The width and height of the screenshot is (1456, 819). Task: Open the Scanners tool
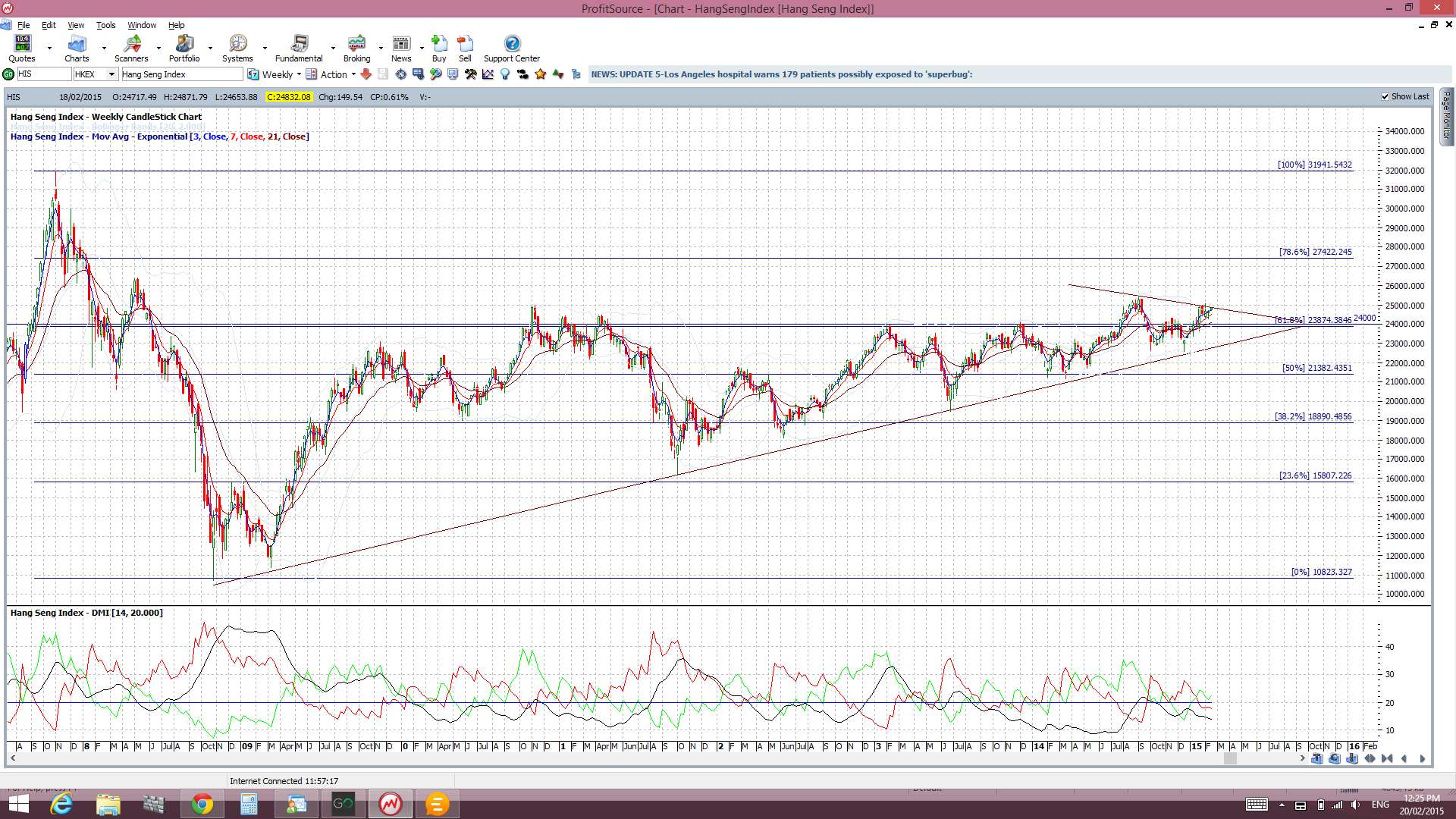(131, 49)
